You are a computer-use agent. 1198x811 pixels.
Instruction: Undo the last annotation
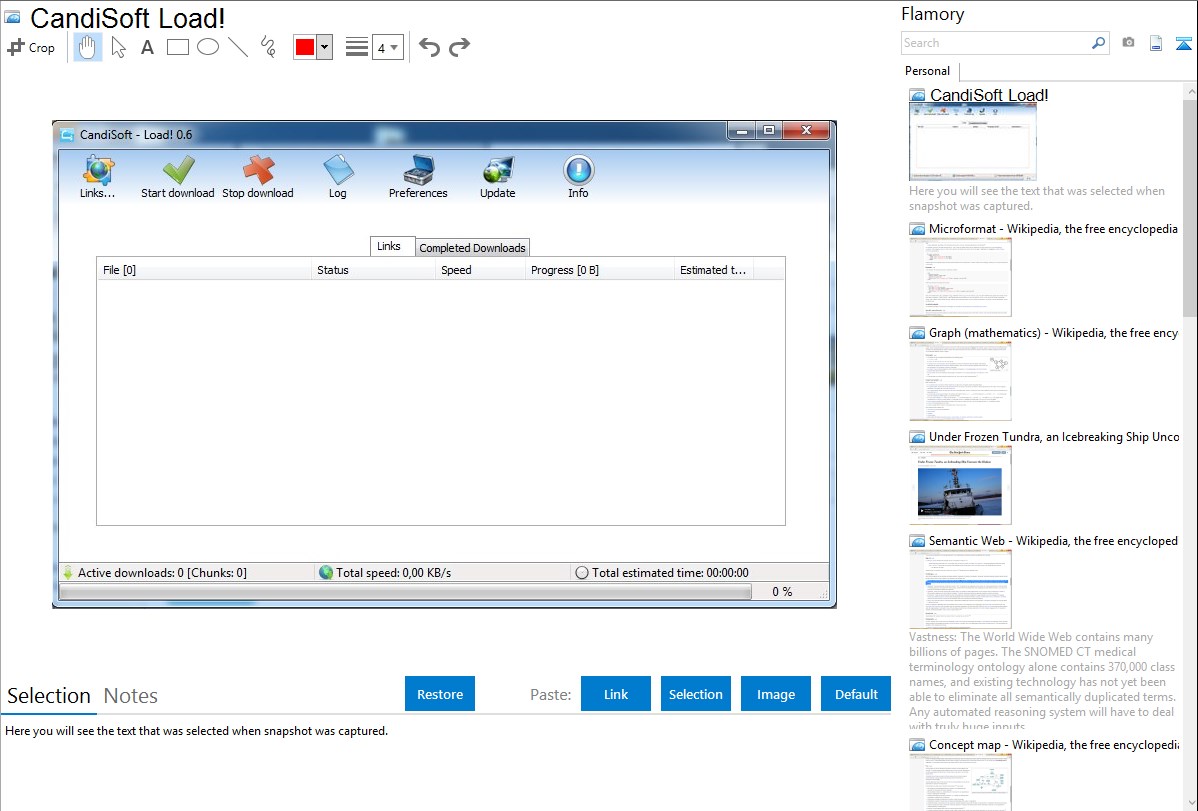(429, 47)
